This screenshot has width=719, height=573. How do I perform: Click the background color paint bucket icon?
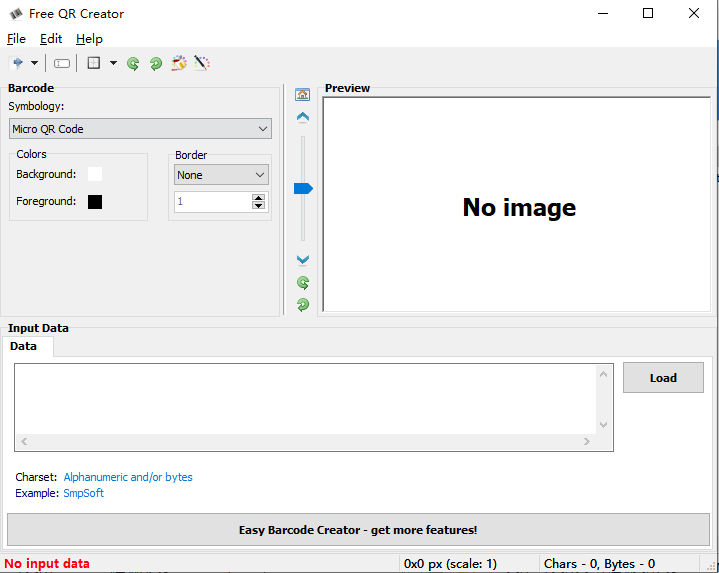click(179, 63)
